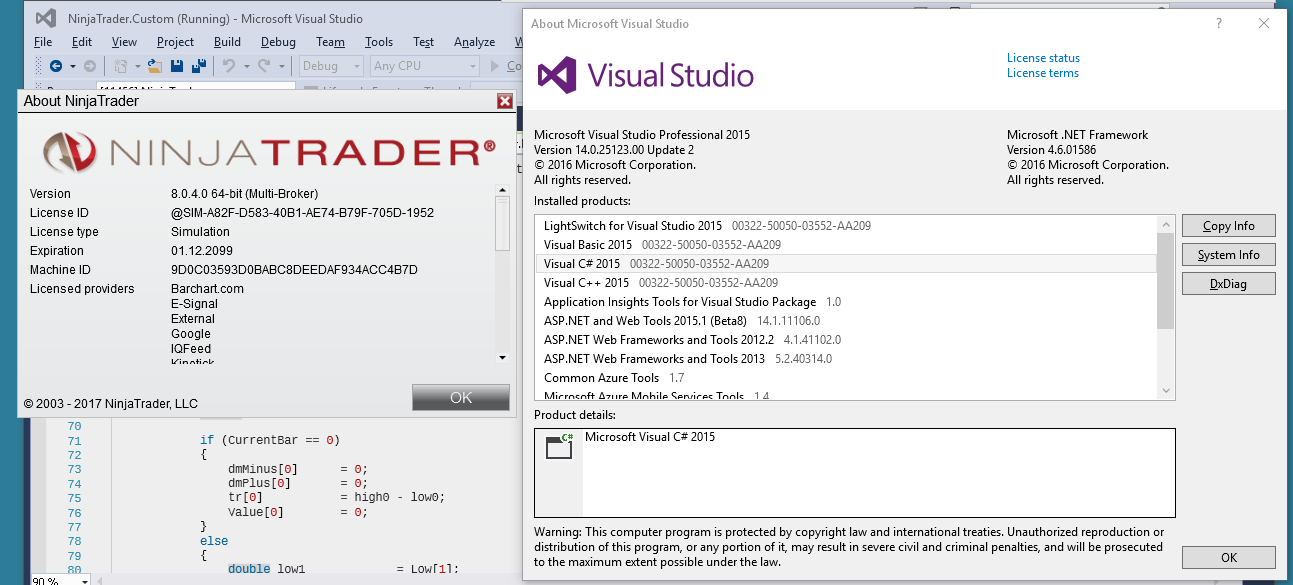Click code line 'if (CurrentBar == 0)'
The image size is (1293, 585).
(x=270, y=440)
